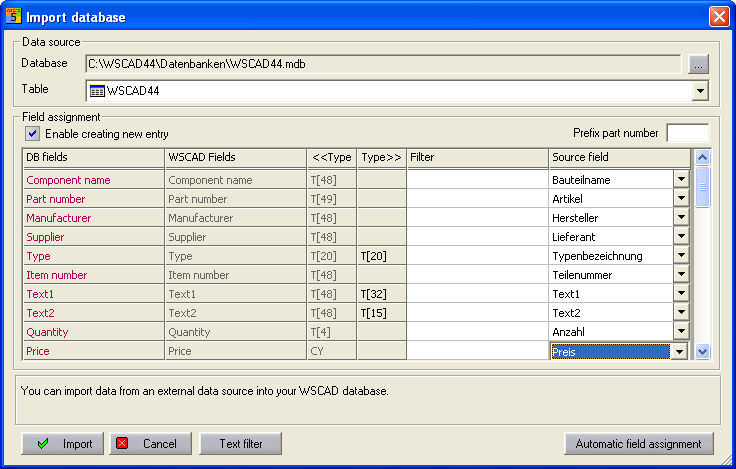Click the T[20] Type>> cell
Image resolution: width=736 pixels, height=469 pixels.
(x=382, y=256)
